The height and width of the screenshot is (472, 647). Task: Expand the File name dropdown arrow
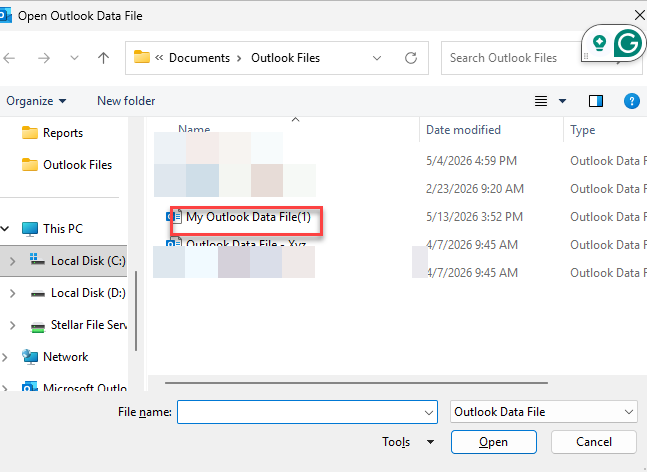tap(429, 412)
